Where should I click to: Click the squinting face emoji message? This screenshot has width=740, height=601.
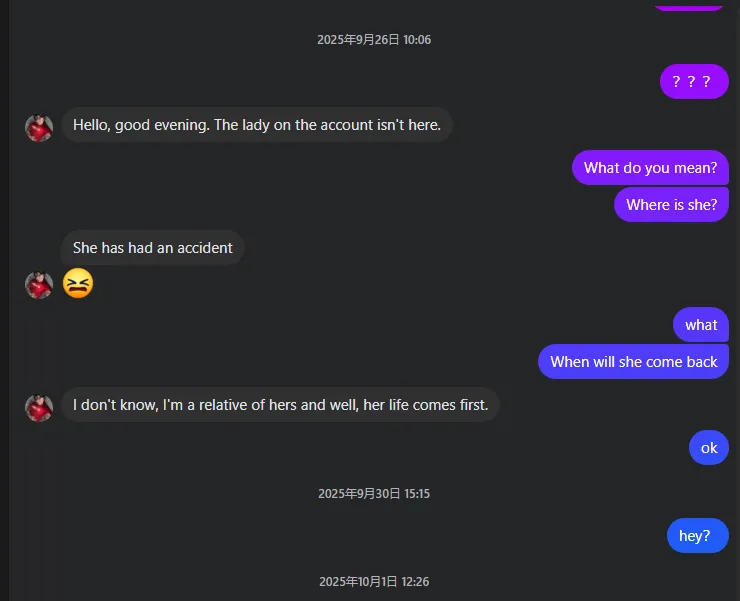(x=78, y=284)
